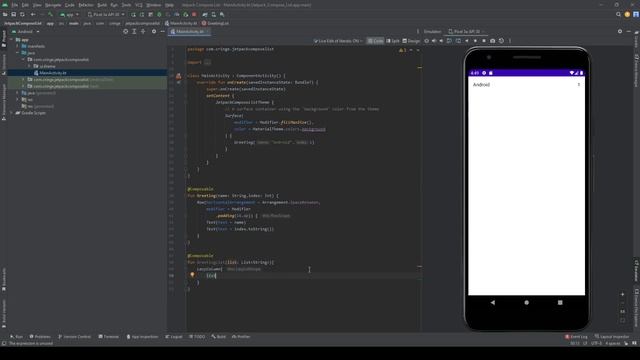Select the MainActivity.kt editor tab

pyautogui.click(x=190, y=31)
